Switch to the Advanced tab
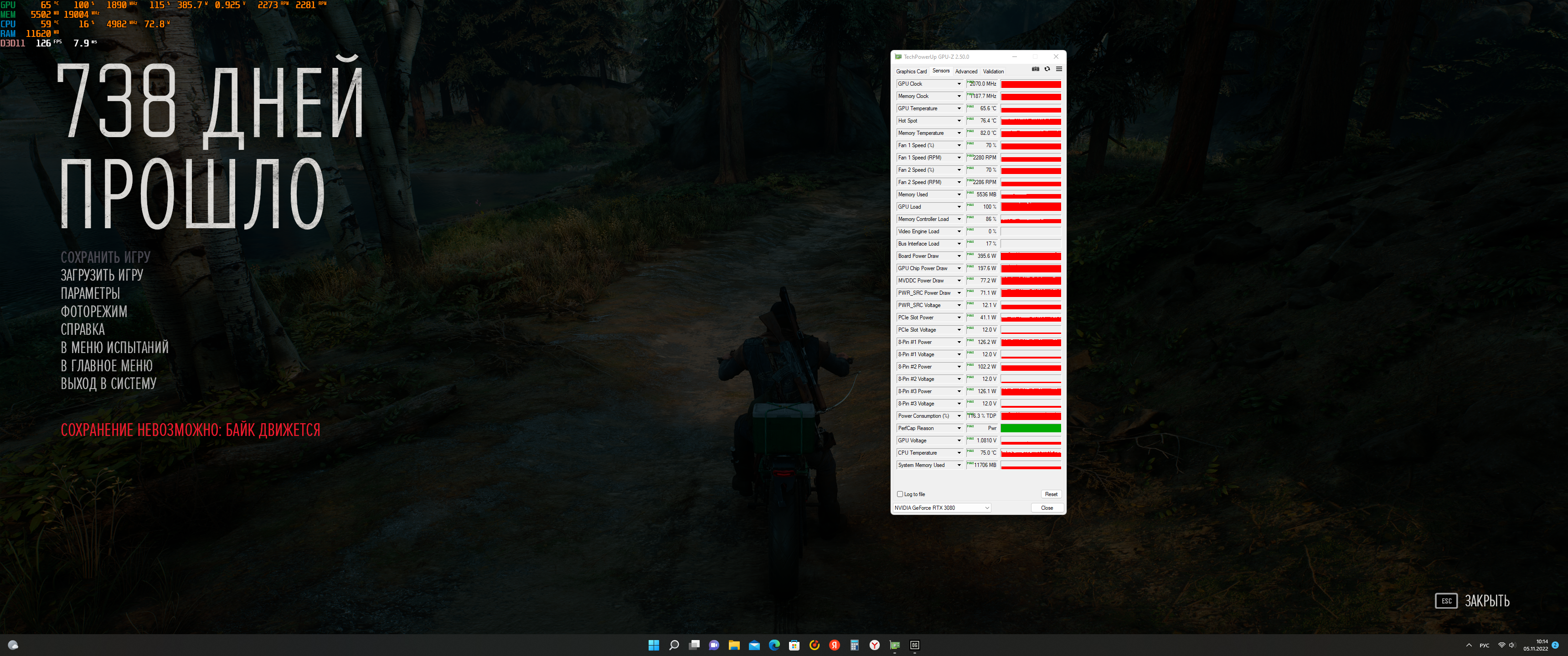The image size is (1568, 656). point(966,71)
